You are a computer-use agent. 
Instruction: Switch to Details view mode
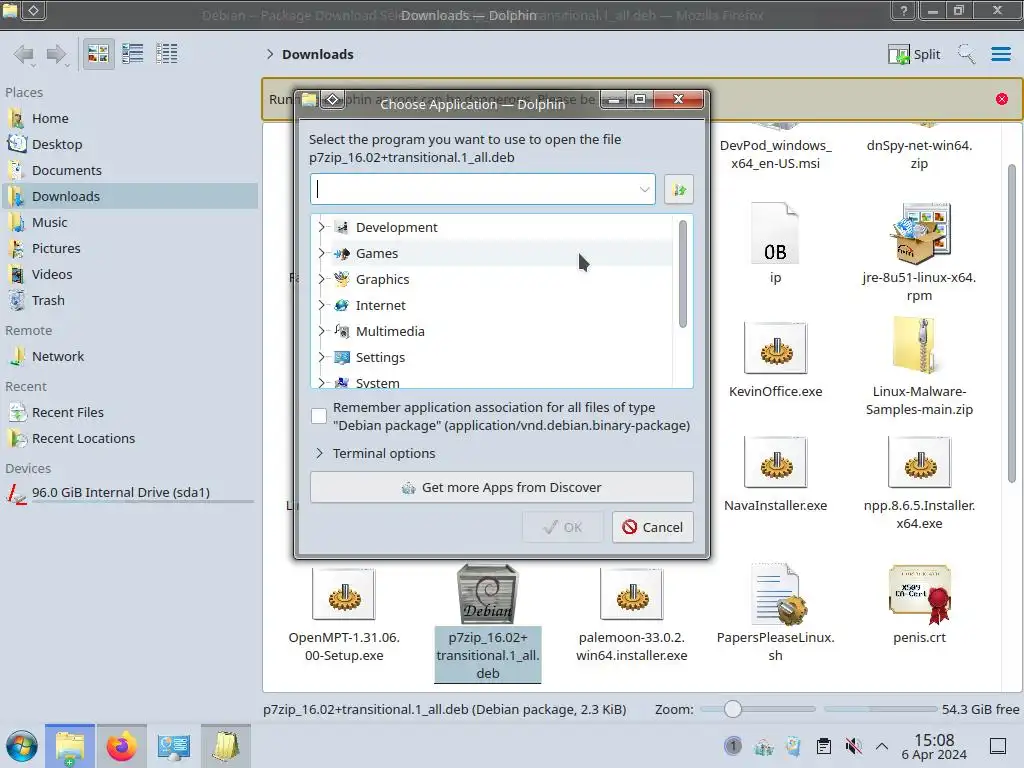[167, 54]
